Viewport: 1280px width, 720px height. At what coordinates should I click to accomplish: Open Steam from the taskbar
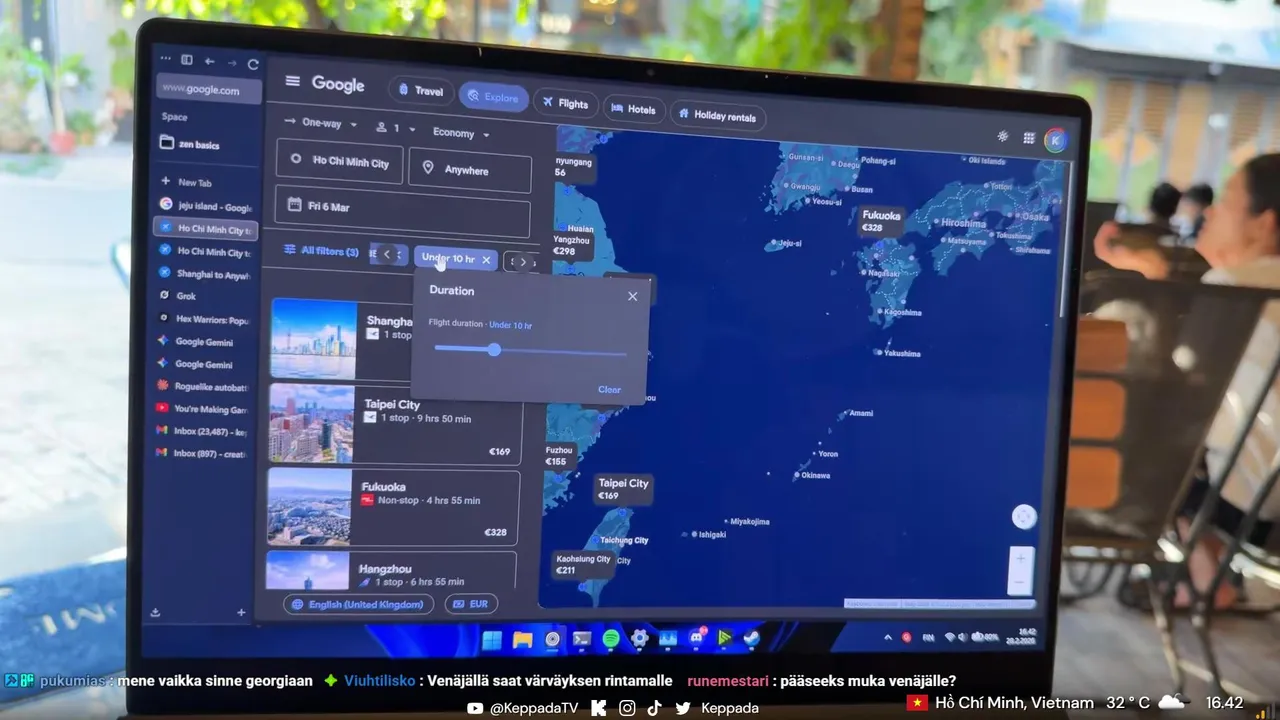751,637
